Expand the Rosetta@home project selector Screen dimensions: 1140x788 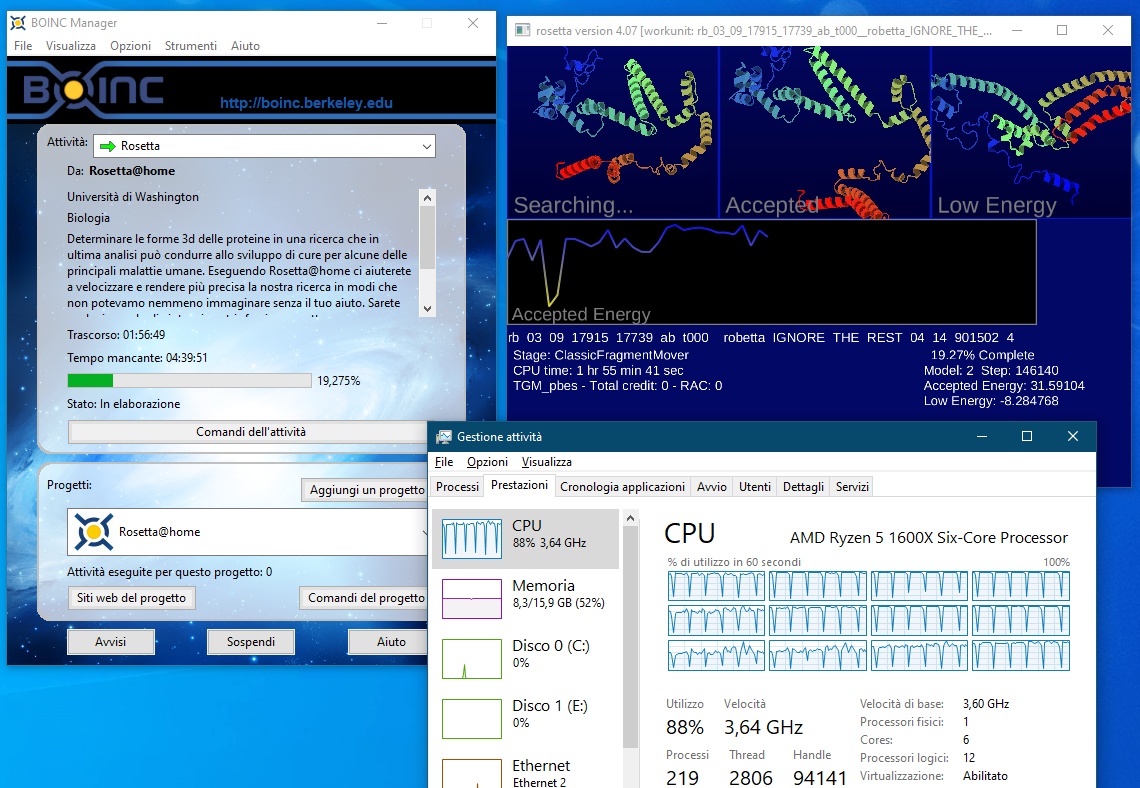click(x=247, y=532)
